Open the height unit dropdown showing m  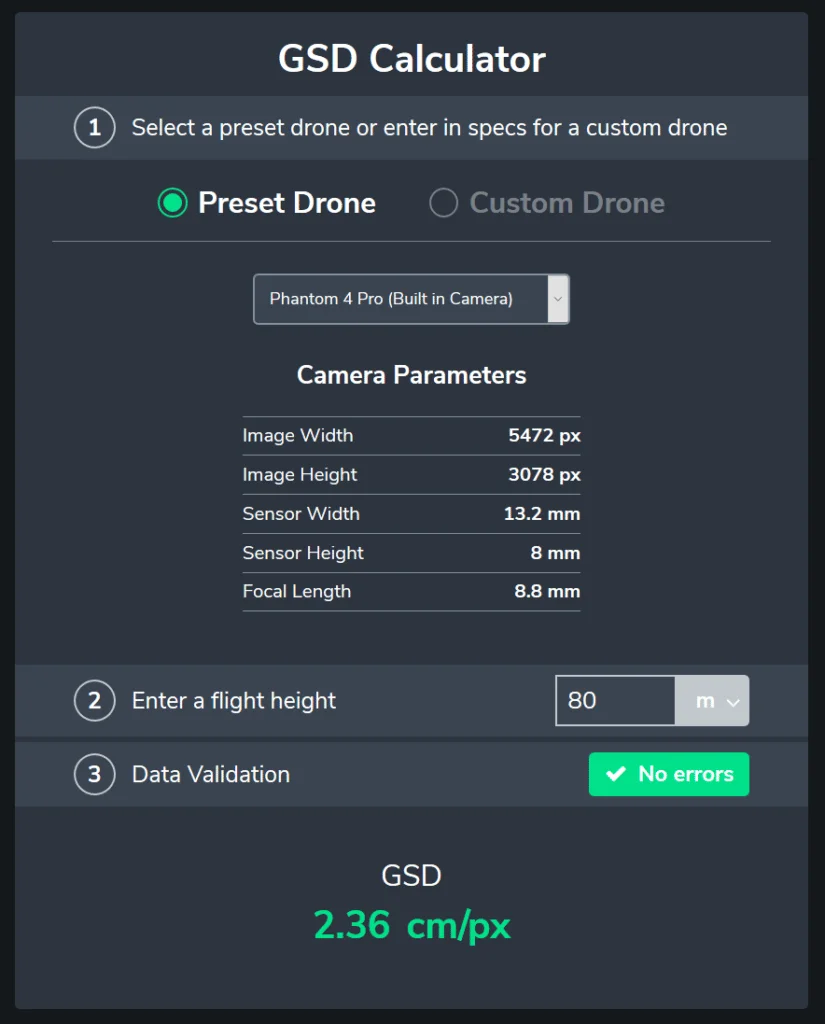pyautogui.click(x=712, y=701)
